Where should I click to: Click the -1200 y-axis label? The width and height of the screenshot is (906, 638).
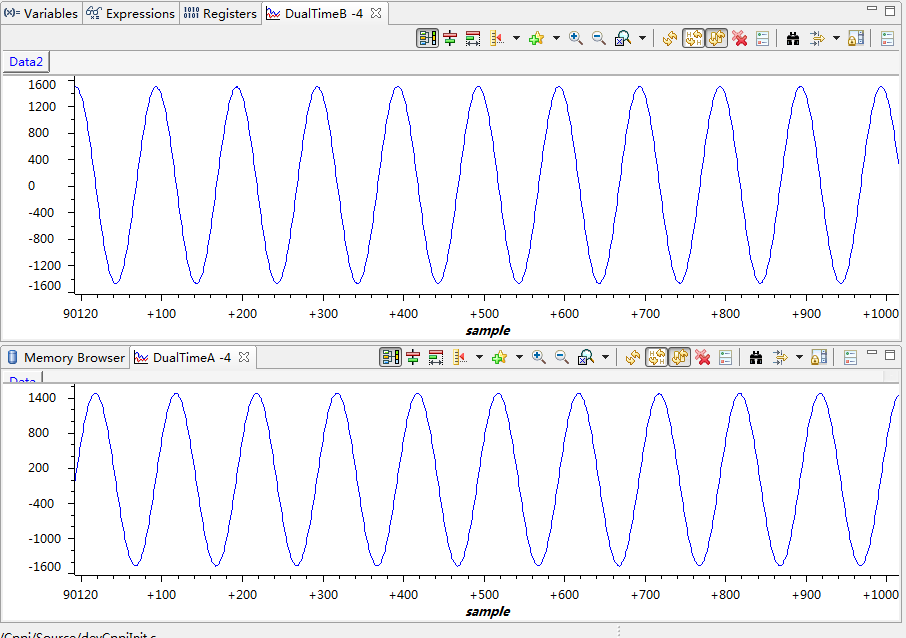tap(44, 266)
